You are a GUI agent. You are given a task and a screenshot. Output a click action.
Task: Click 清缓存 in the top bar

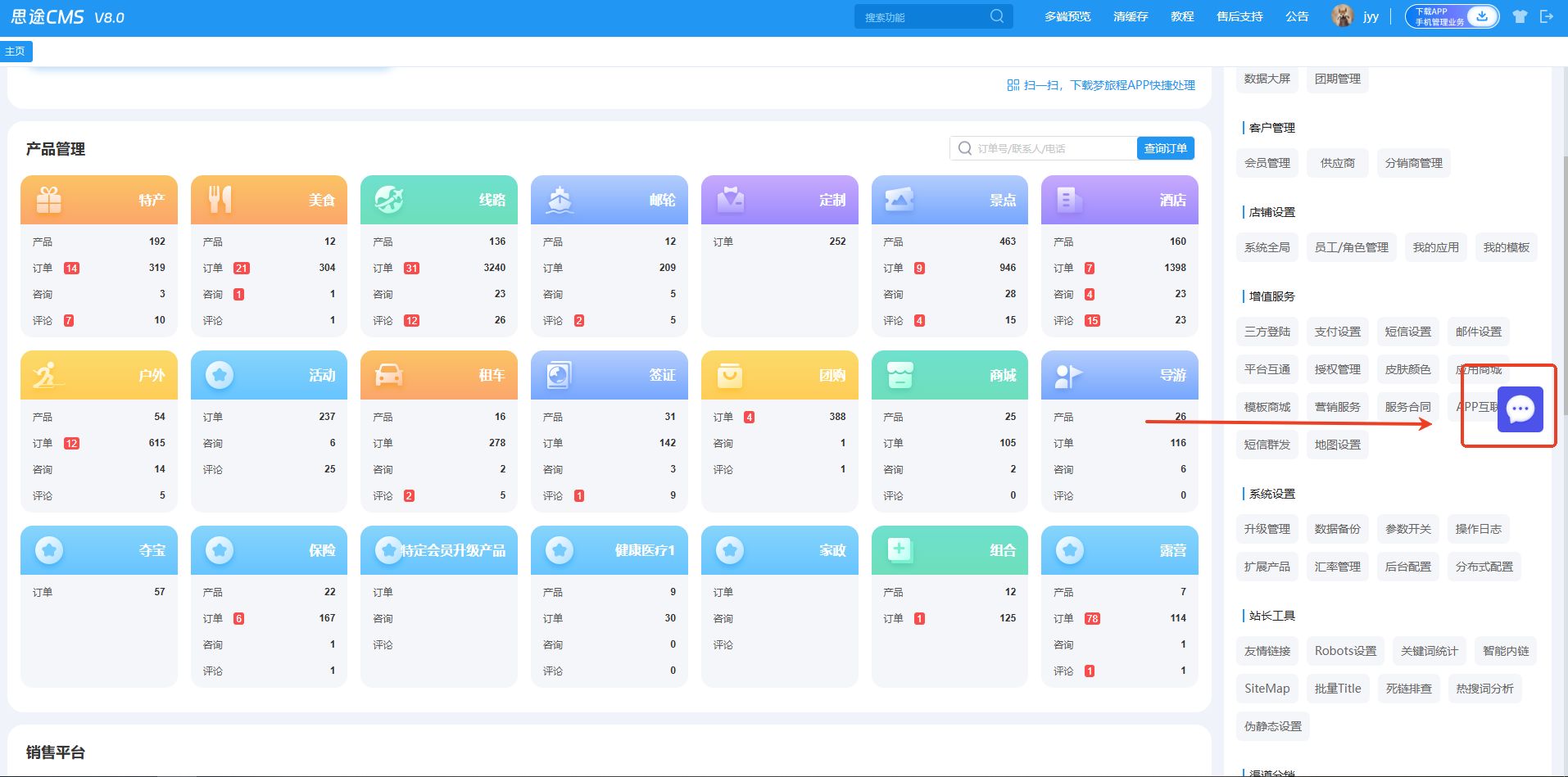coord(1130,16)
